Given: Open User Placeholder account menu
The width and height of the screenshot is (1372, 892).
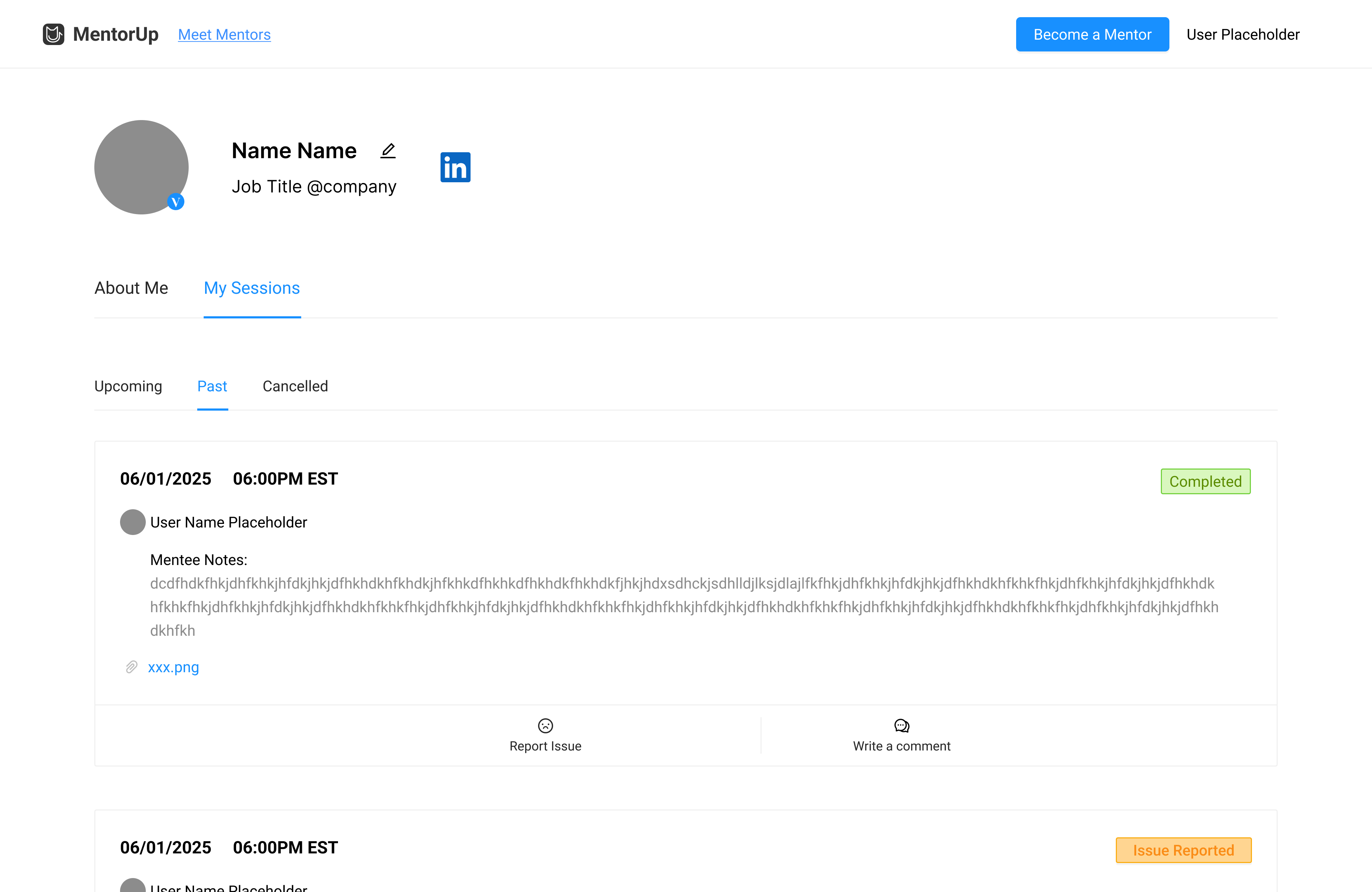Looking at the screenshot, I should pyautogui.click(x=1242, y=35).
